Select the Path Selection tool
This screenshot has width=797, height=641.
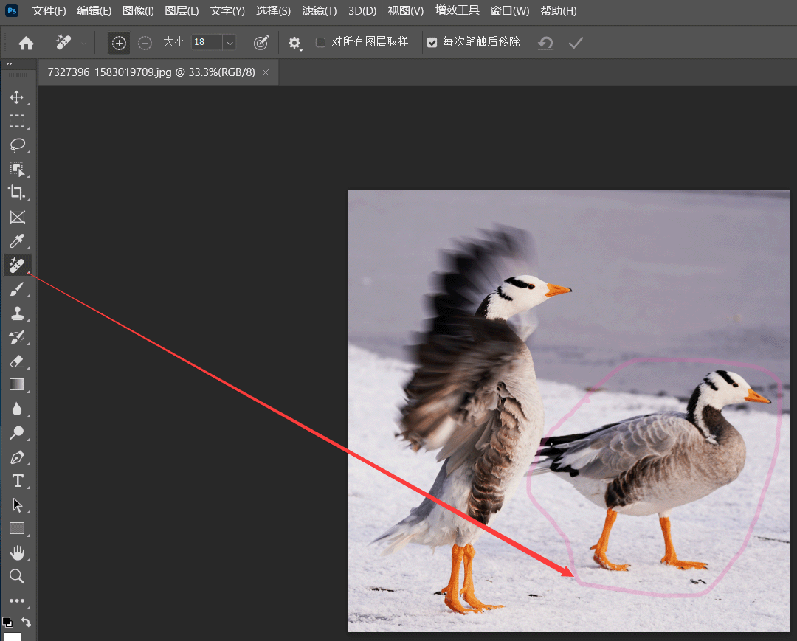(17, 505)
